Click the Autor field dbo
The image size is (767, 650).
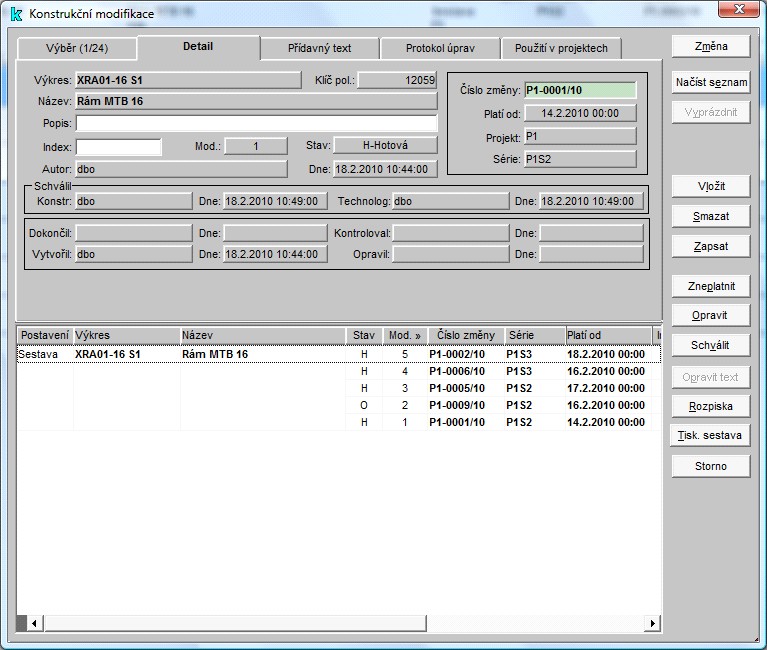tap(181, 169)
